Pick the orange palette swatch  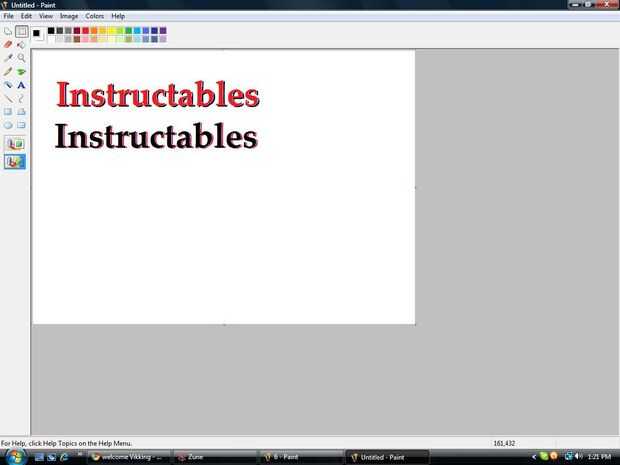[94, 30]
